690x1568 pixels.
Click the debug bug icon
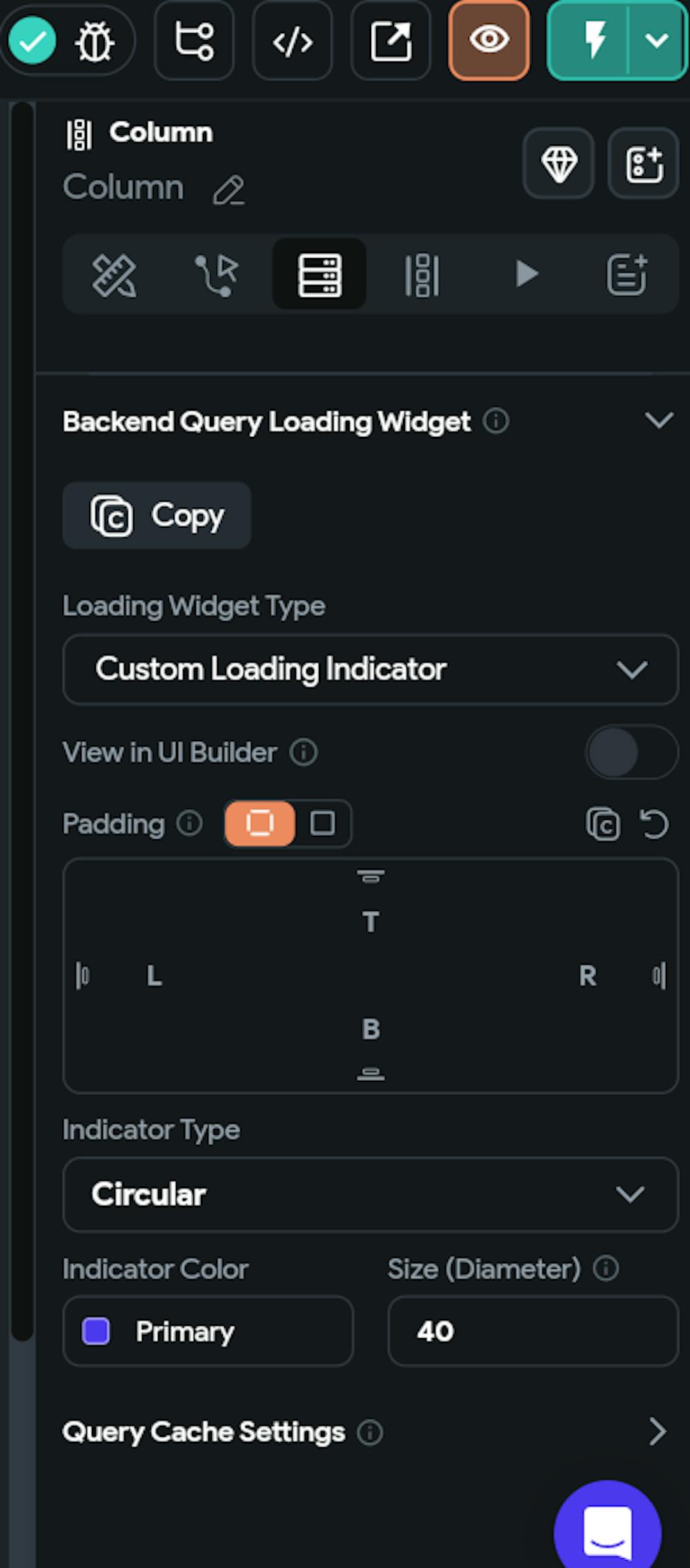(95, 41)
